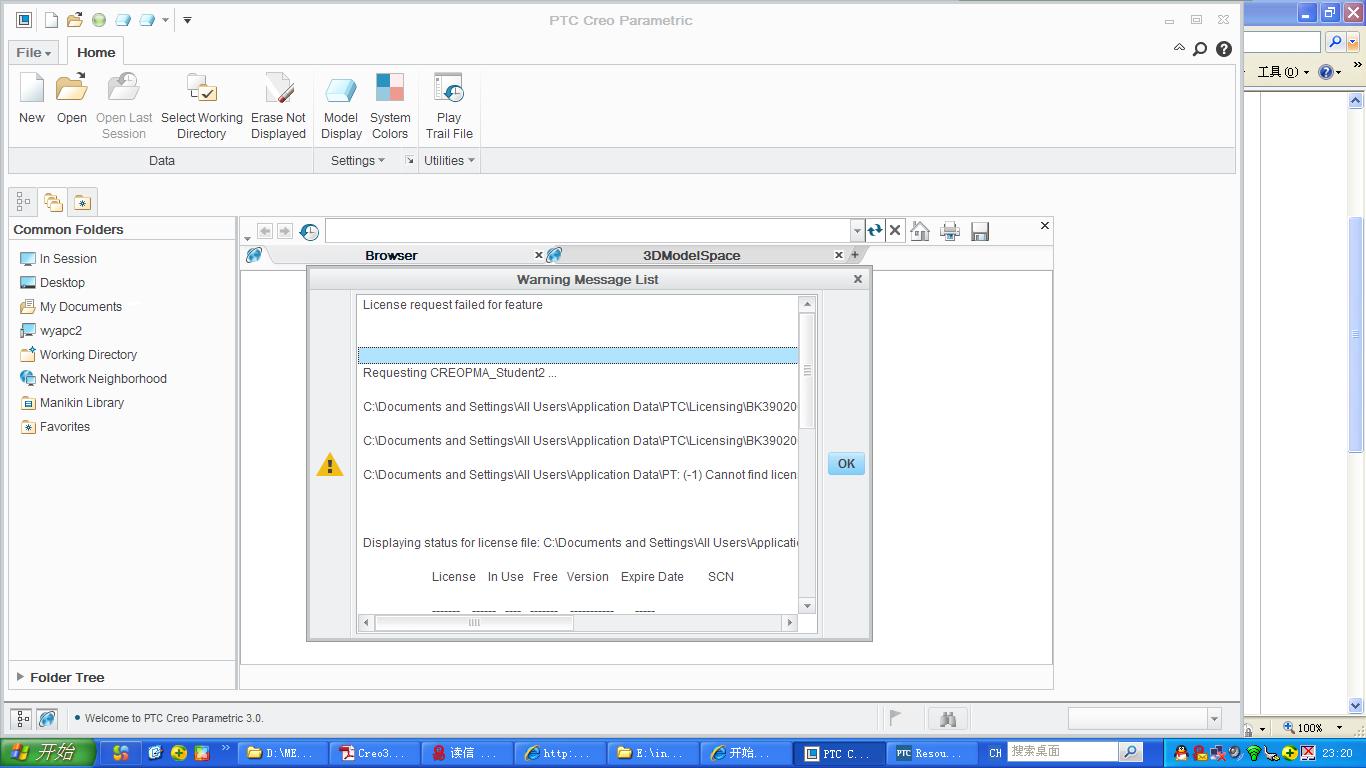1366x768 pixels.
Task: Click browser refresh icon
Action: tap(875, 231)
